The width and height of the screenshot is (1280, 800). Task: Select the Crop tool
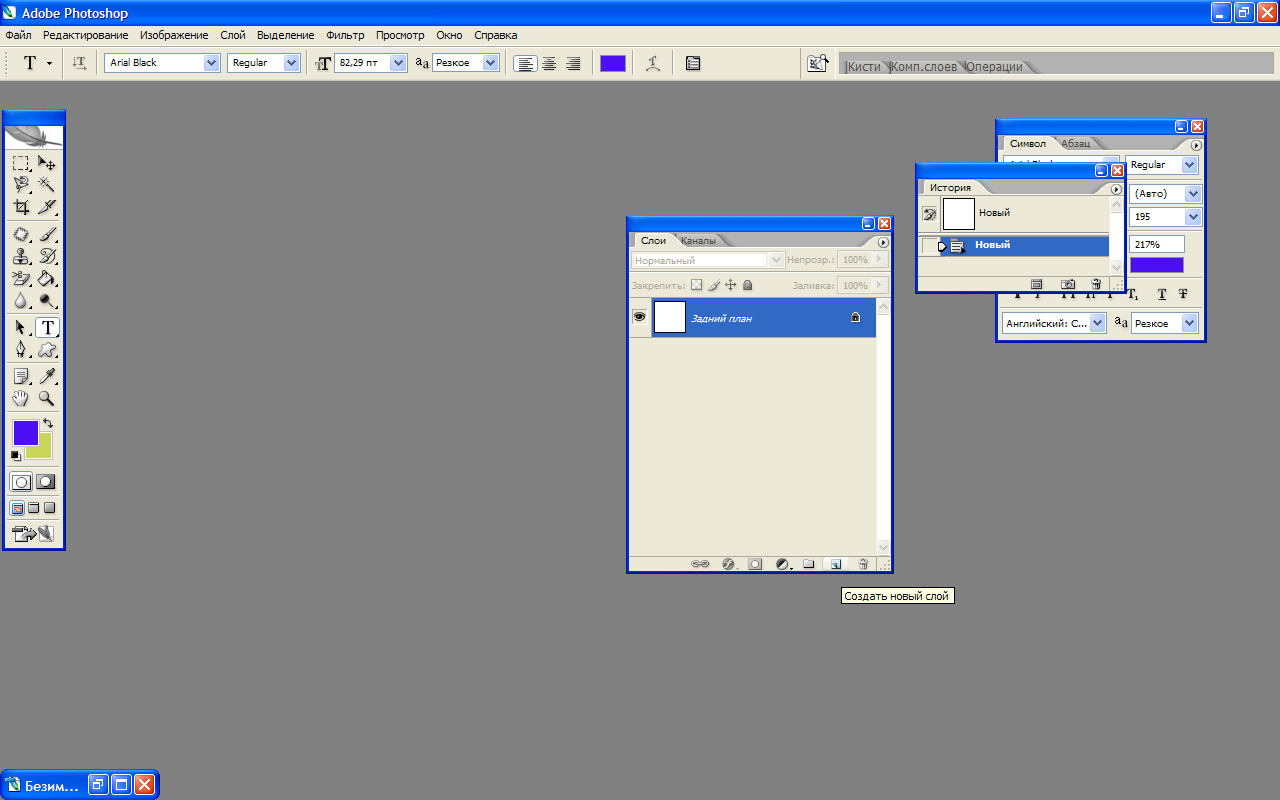(x=21, y=207)
